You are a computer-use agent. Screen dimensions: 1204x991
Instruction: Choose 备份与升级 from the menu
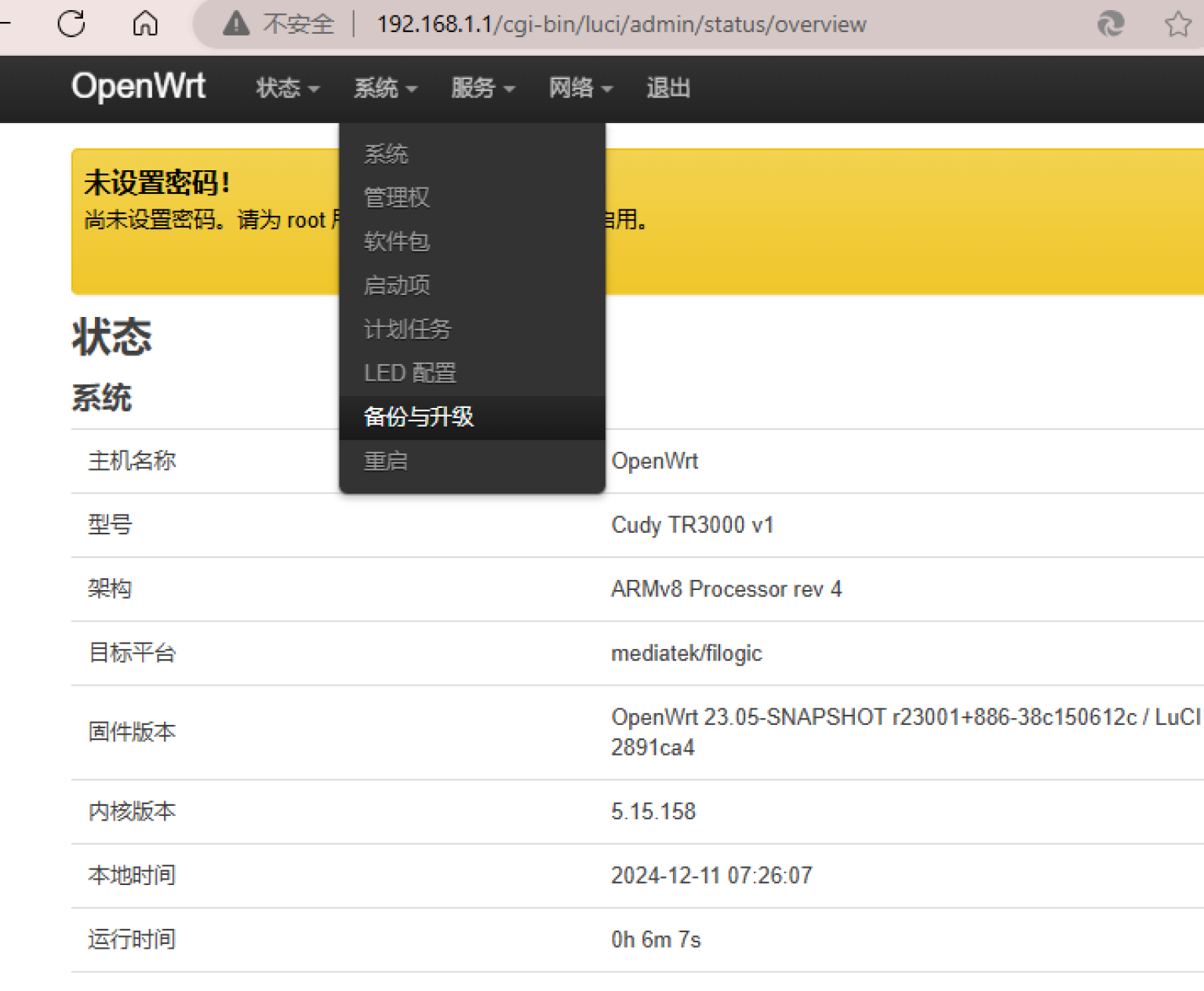472,417
